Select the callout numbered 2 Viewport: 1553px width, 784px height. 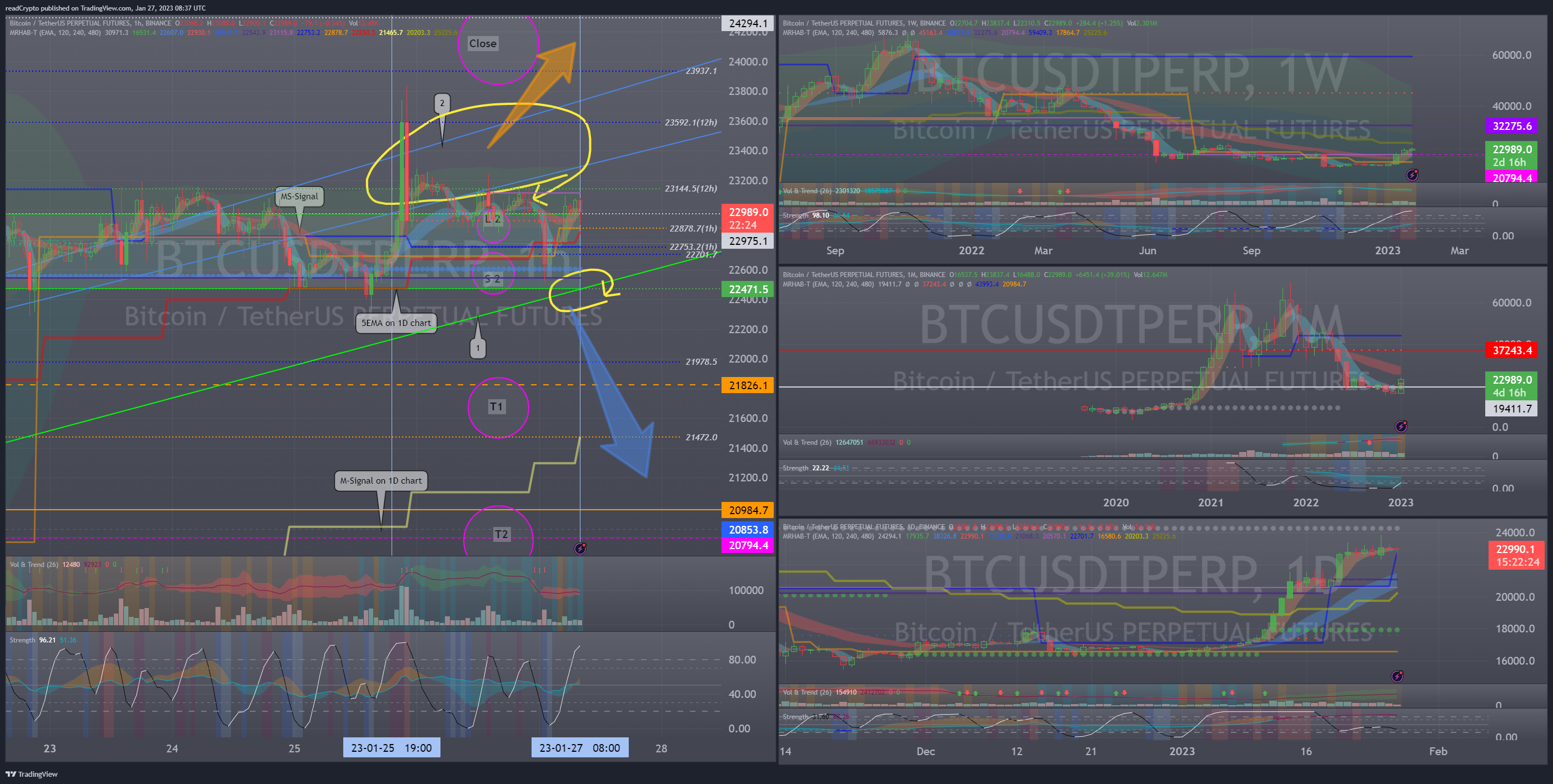pos(442,103)
